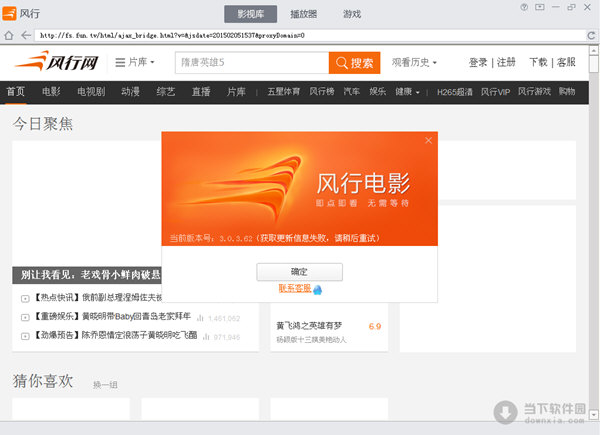
Task: Click the 联系客服 link
Action: (294, 289)
